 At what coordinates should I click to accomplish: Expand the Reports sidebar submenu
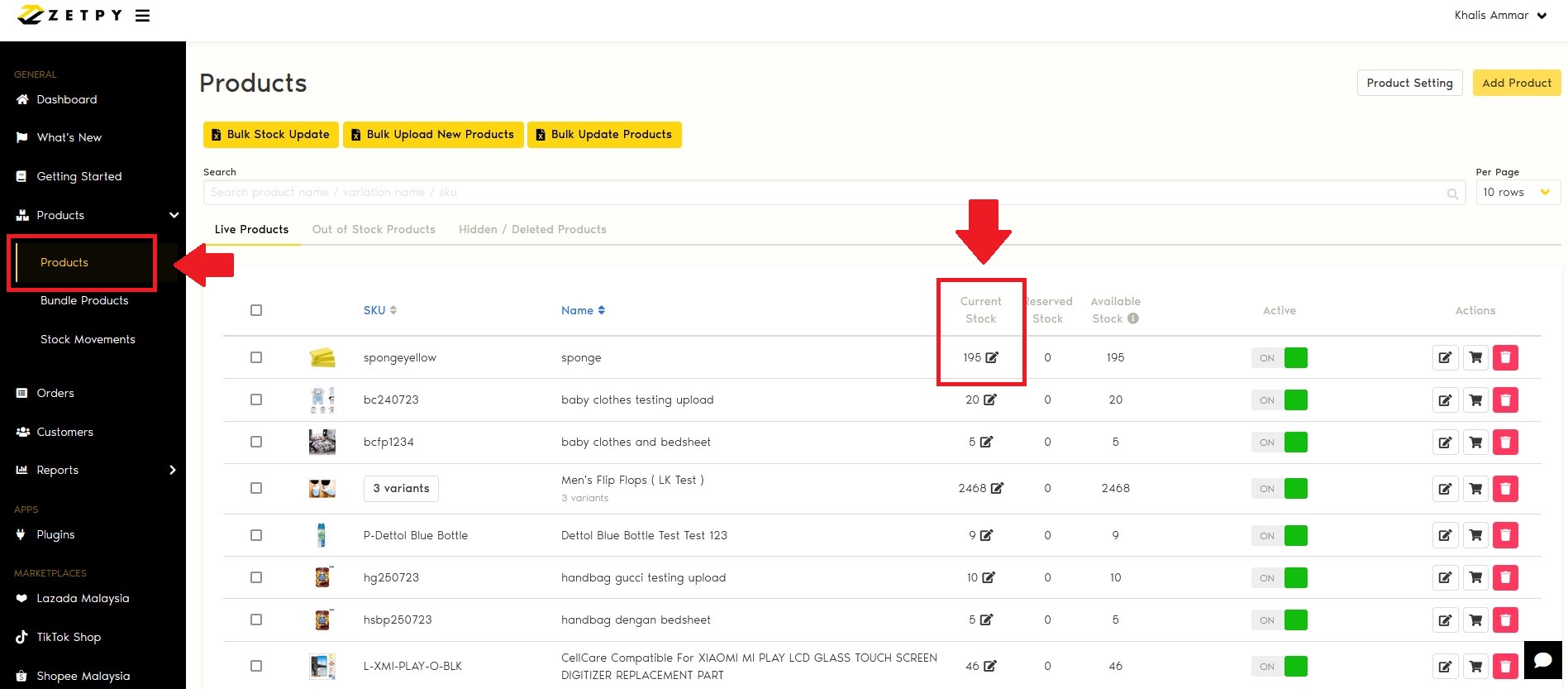pyautogui.click(x=172, y=470)
